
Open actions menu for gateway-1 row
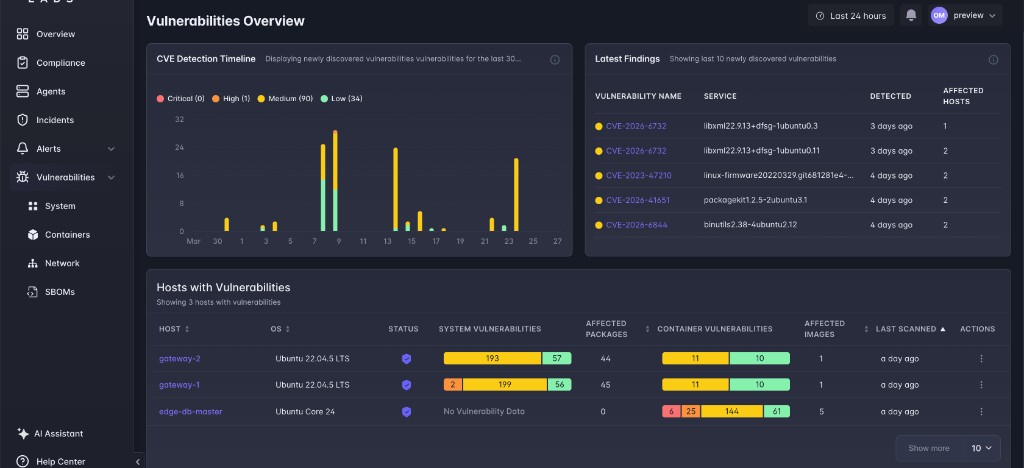(981, 385)
